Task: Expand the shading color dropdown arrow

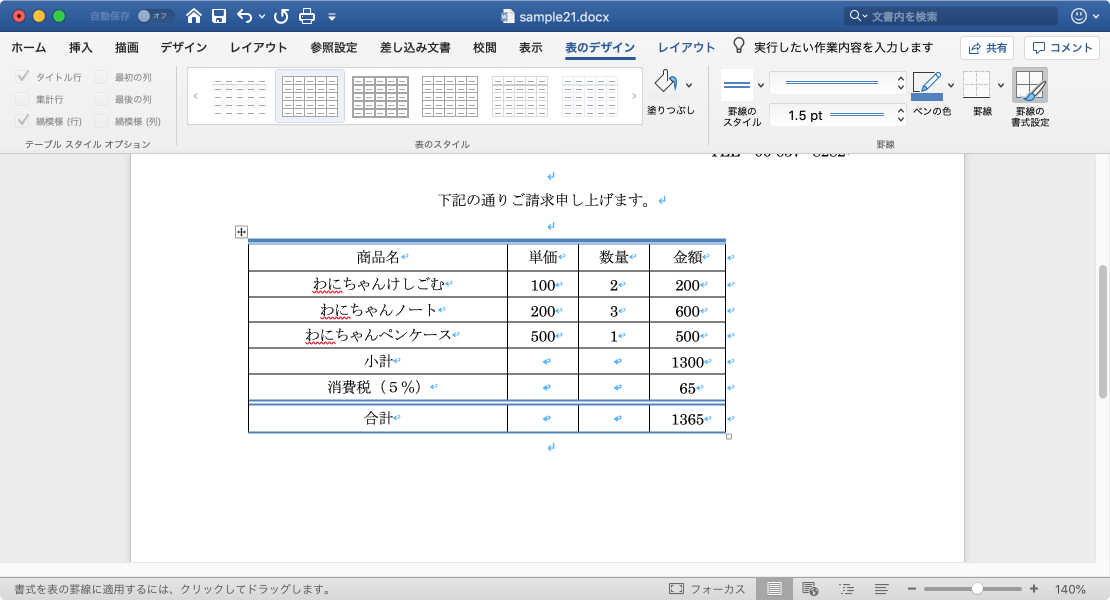Action: [689, 85]
